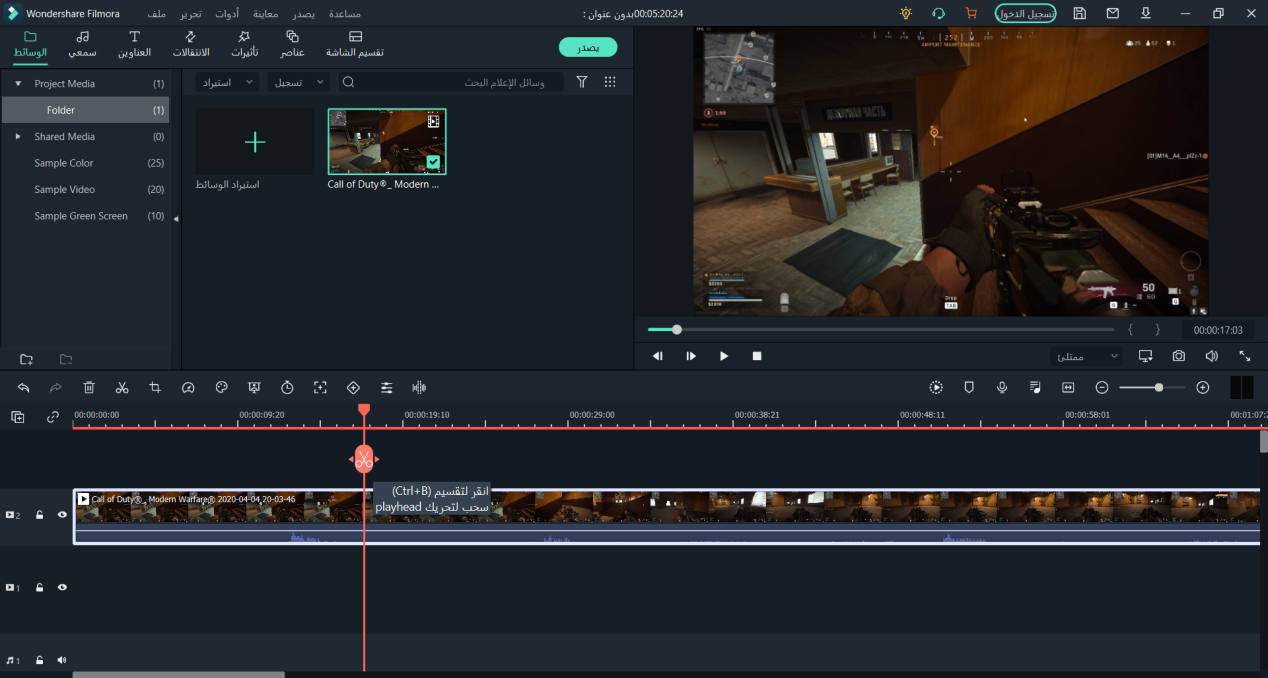Save the project with the floppy disk icon
Screen dimensions: 1268x678
[1080, 13]
